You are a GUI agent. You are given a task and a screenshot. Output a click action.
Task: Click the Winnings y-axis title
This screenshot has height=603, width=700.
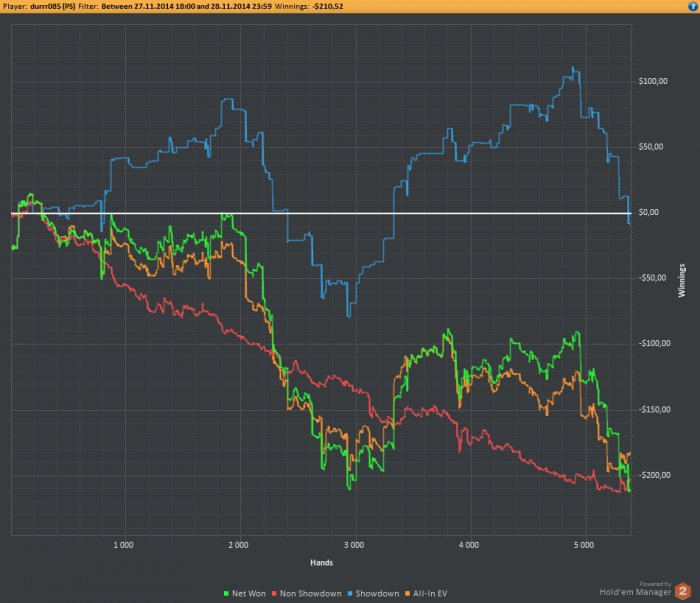pos(682,280)
